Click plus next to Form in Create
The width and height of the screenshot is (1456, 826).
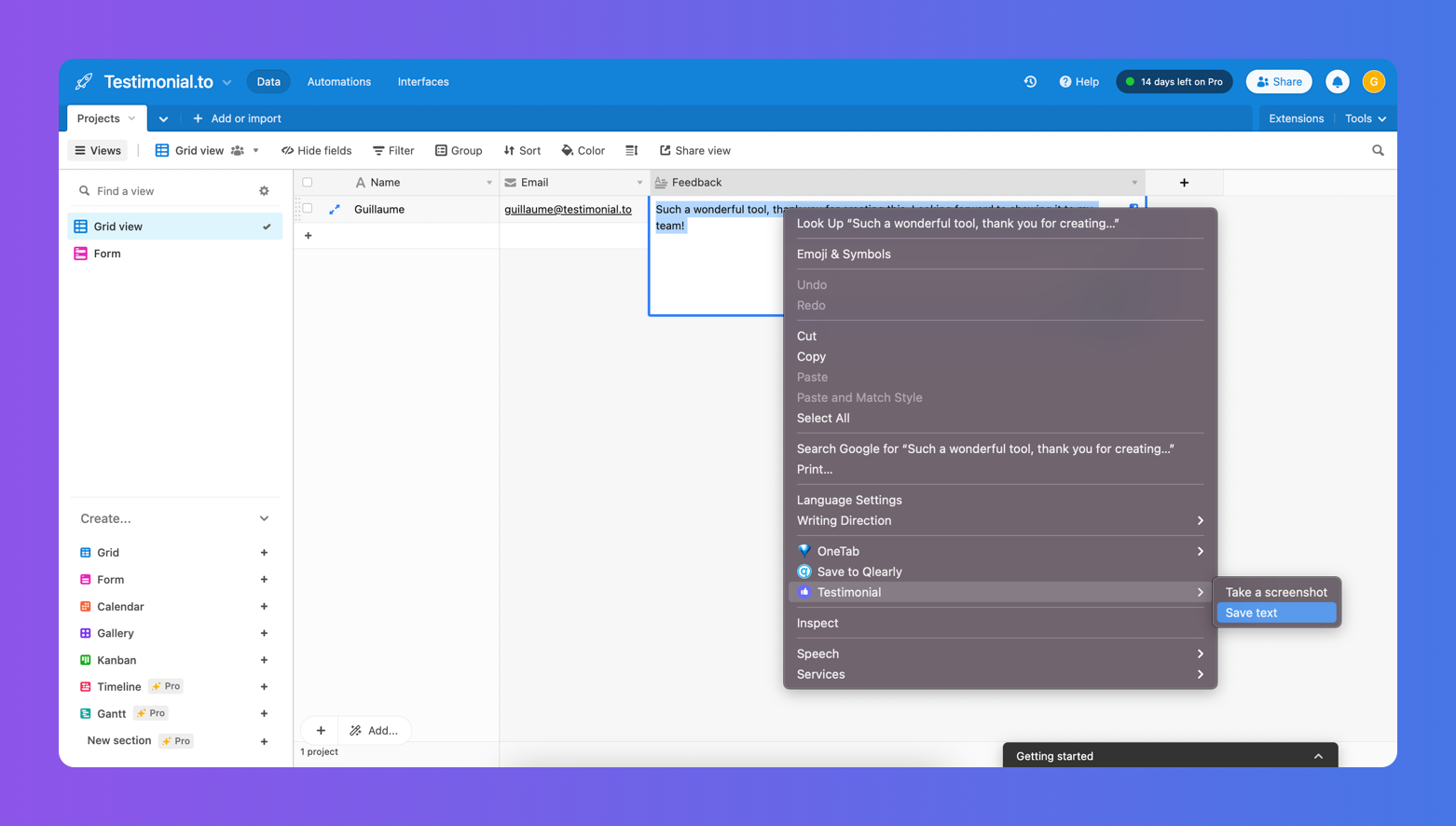[264, 580]
